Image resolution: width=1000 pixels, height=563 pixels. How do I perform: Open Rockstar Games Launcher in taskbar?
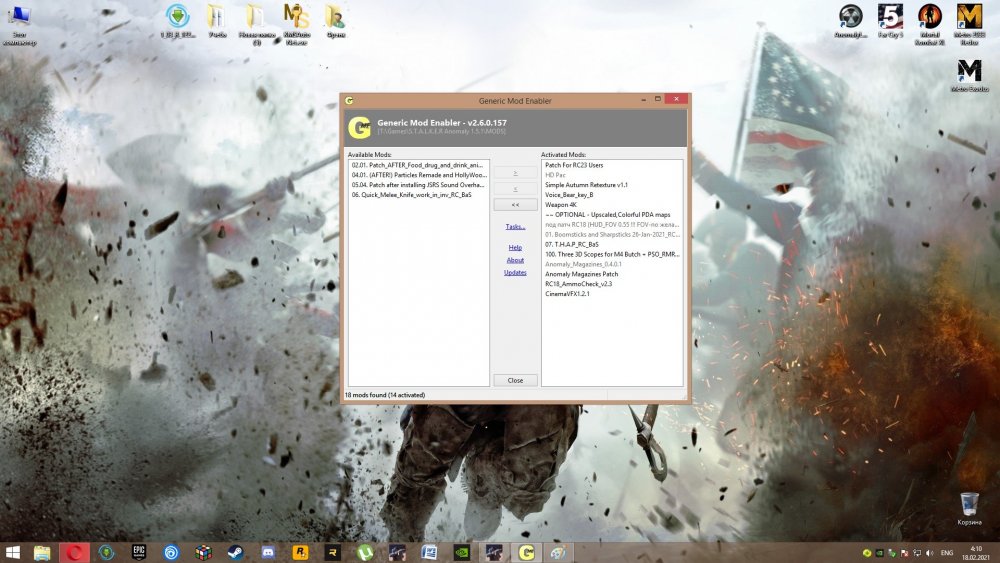300,552
